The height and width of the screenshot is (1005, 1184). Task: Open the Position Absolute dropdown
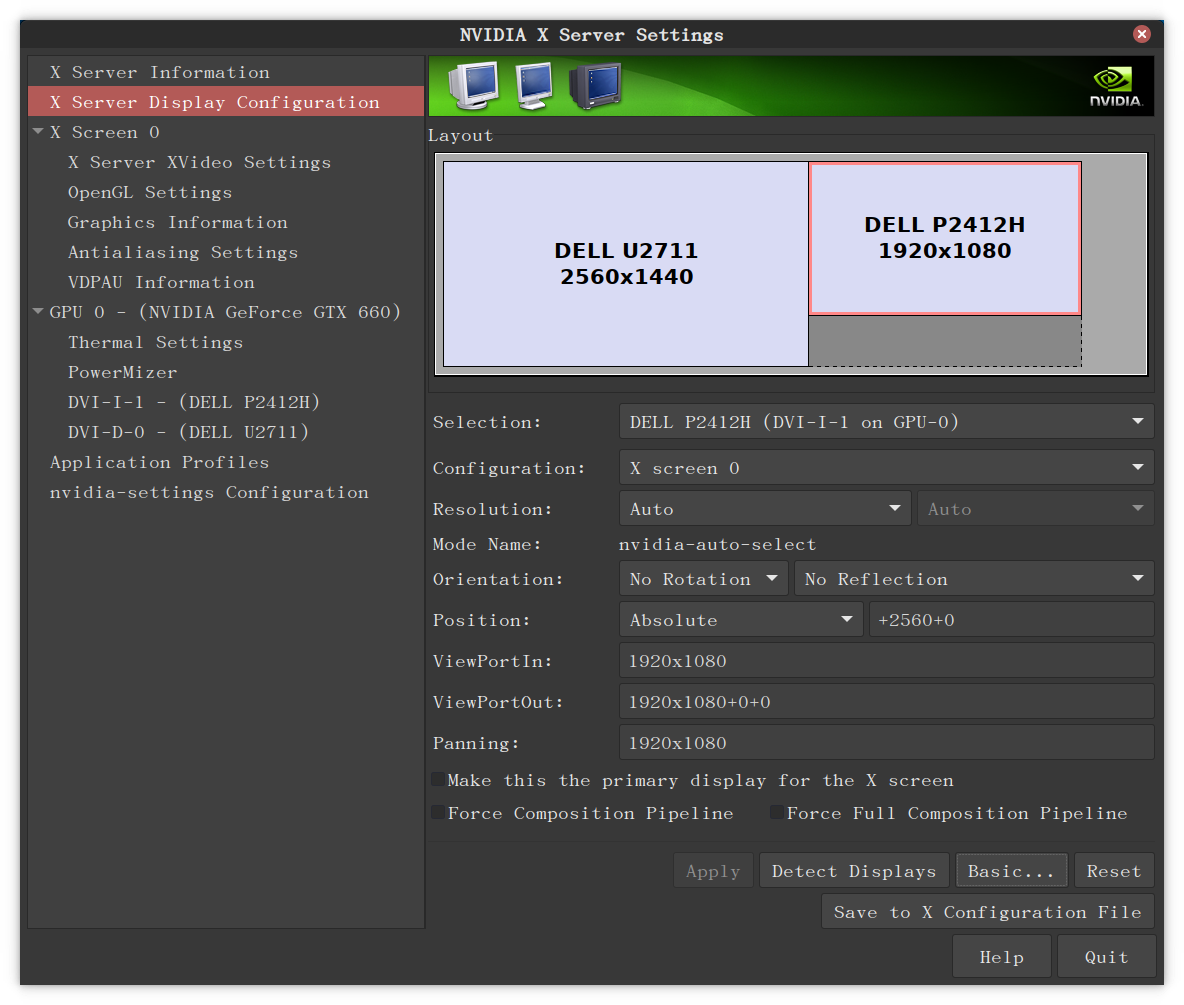741,619
